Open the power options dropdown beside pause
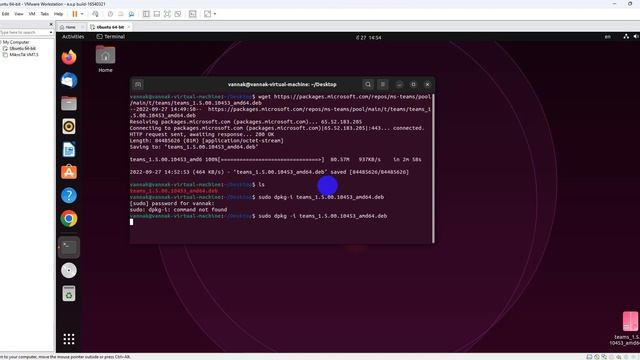640x360 pixels. pos(82,14)
